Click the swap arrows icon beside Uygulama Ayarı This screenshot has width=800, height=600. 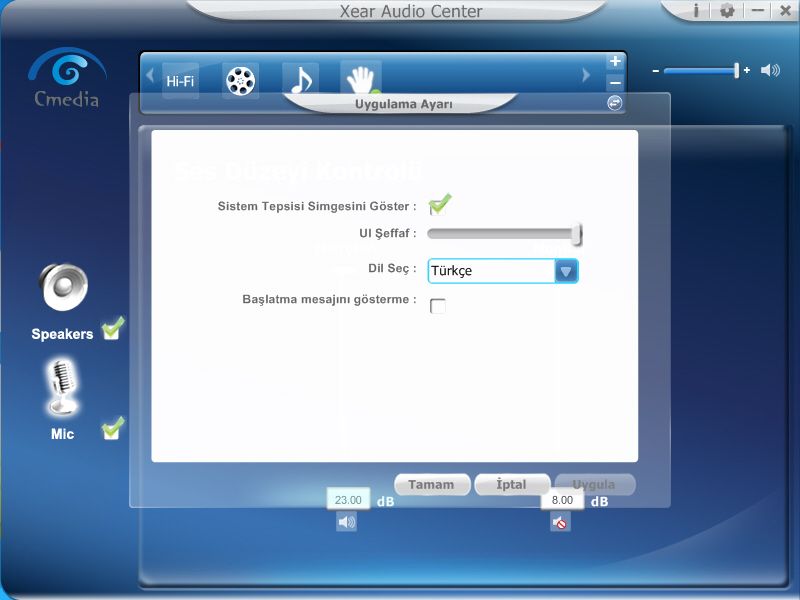(x=614, y=103)
